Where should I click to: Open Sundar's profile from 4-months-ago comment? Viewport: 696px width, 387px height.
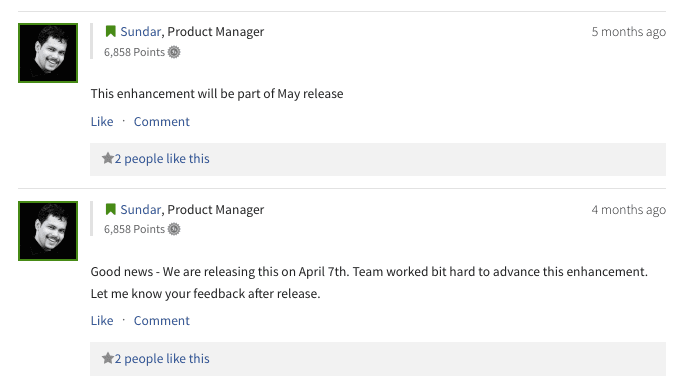pos(141,209)
